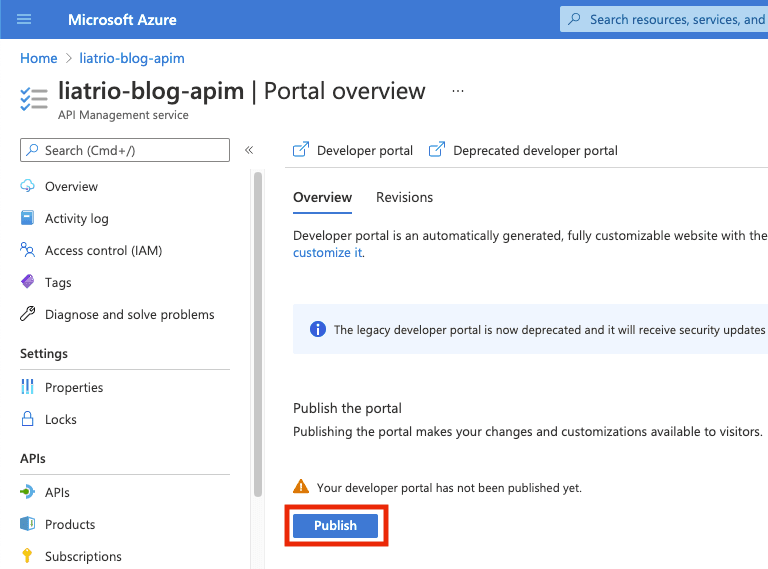
Task: Click the Publish button
Action: click(336, 525)
